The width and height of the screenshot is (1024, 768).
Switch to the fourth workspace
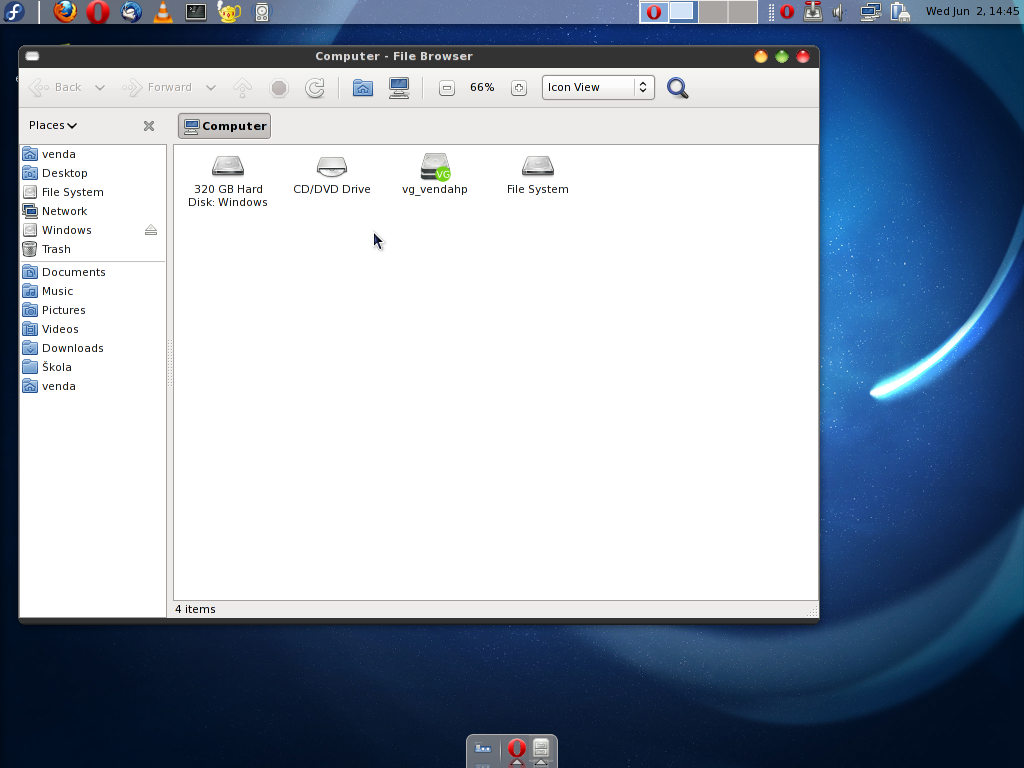[743, 12]
